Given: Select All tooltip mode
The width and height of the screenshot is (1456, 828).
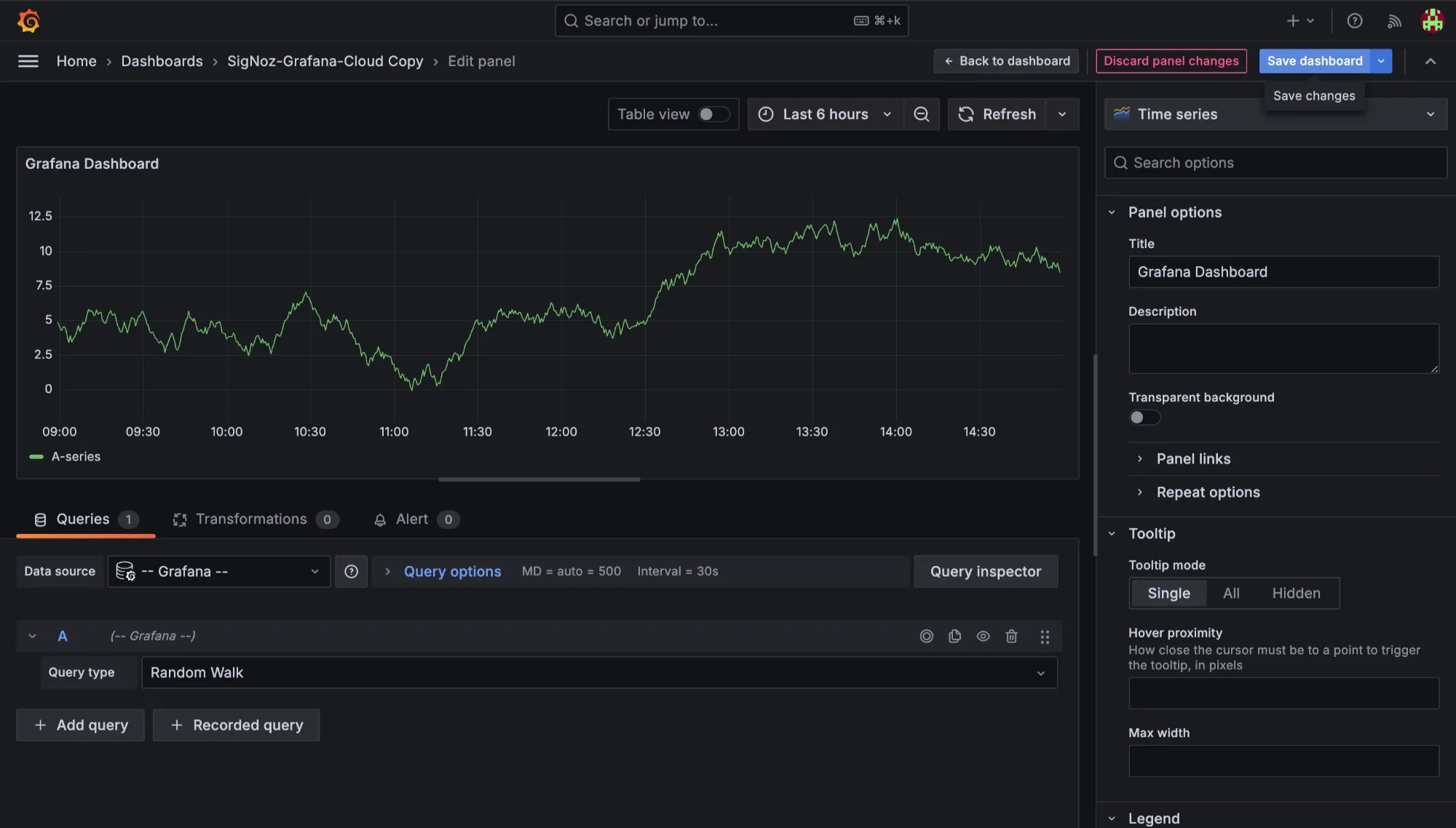Looking at the screenshot, I should [x=1231, y=594].
